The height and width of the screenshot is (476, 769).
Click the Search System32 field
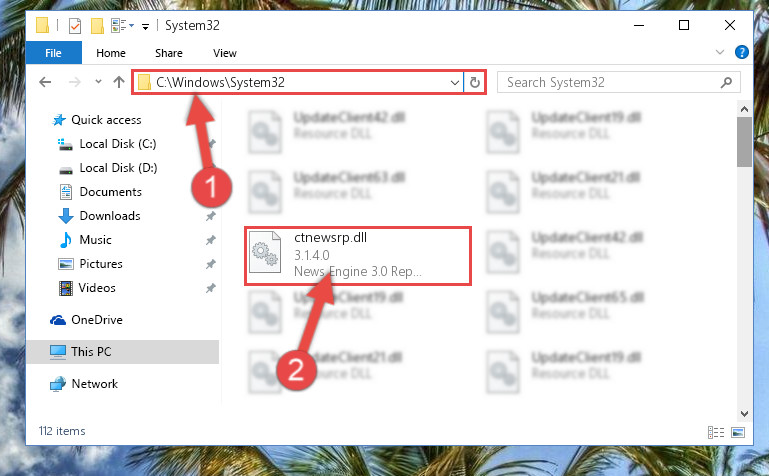point(611,82)
